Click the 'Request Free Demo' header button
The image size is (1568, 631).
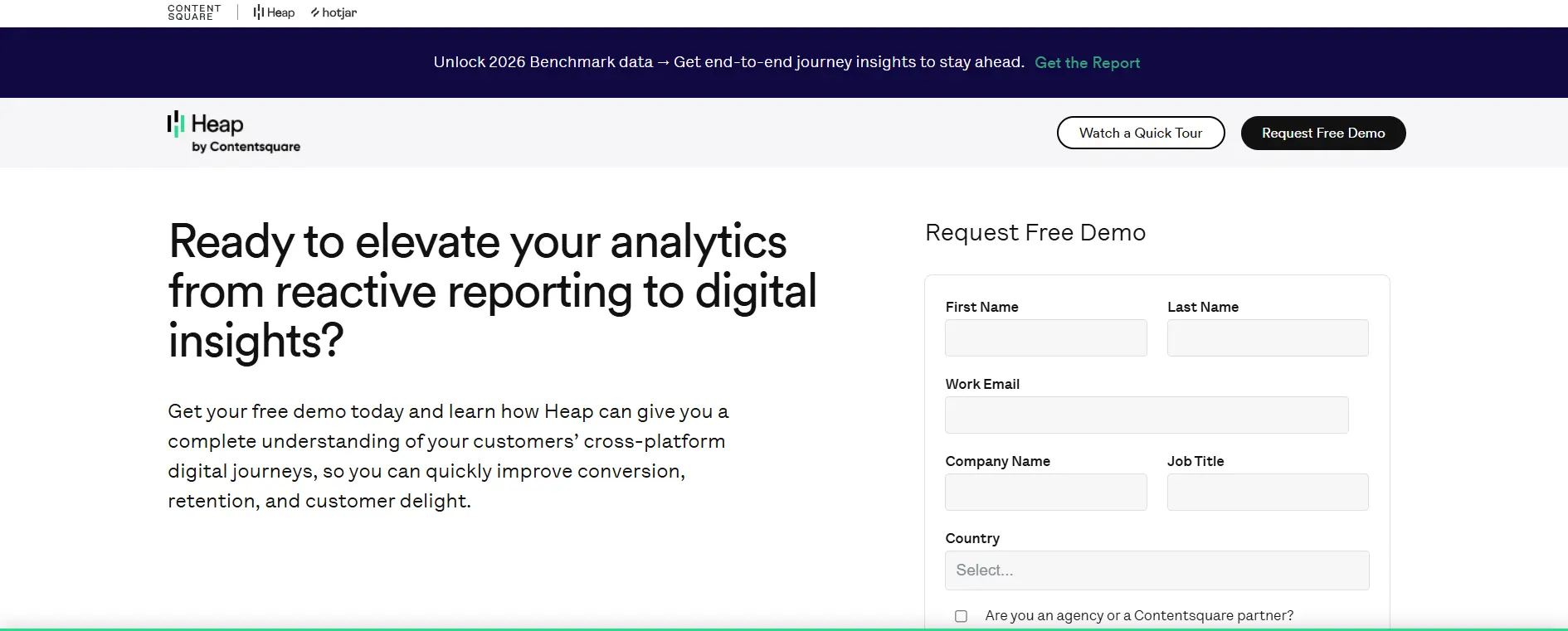(1323, 133)
